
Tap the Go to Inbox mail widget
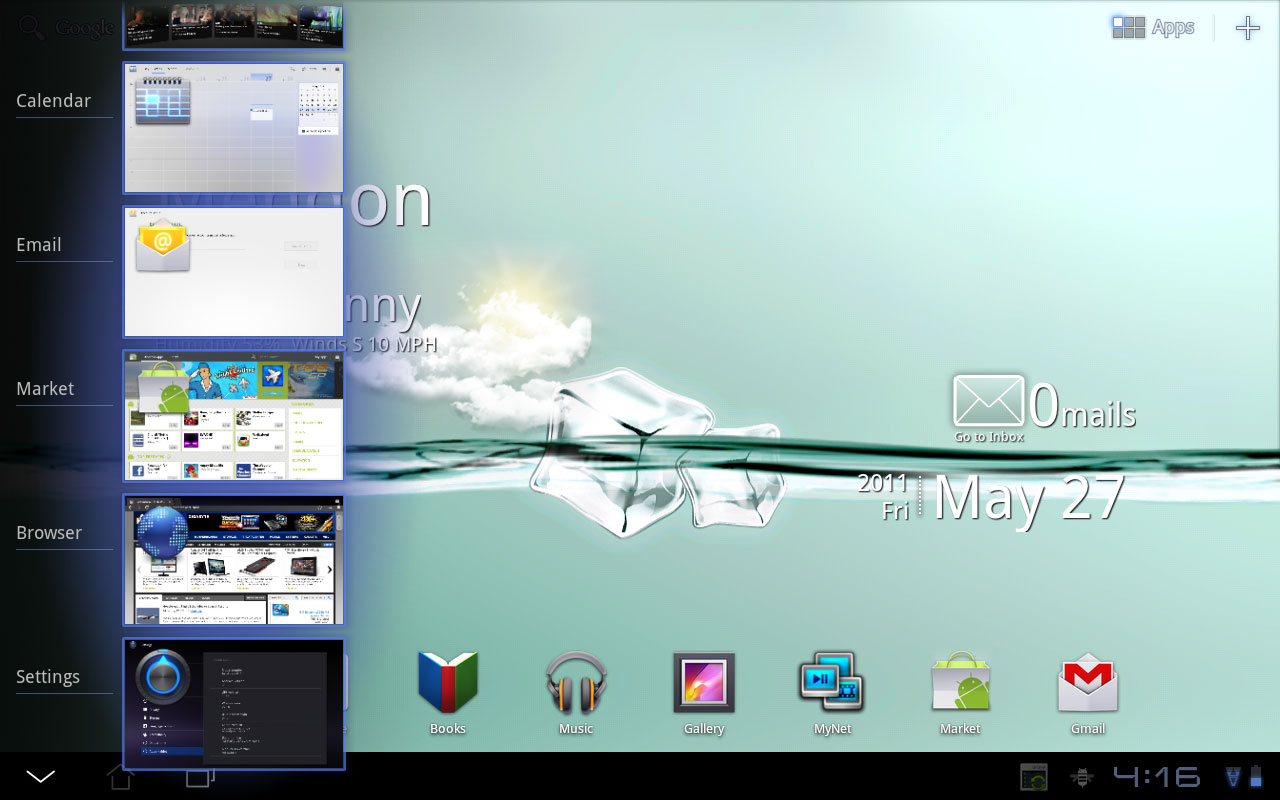tap(988, 409)
